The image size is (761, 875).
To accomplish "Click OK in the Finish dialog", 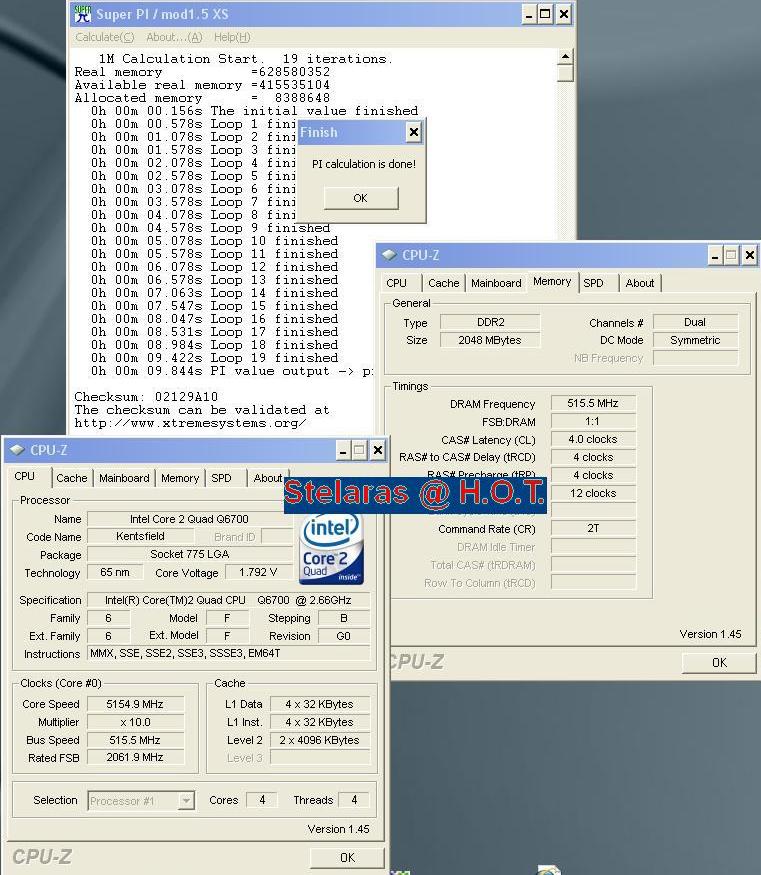I will 361,198.
